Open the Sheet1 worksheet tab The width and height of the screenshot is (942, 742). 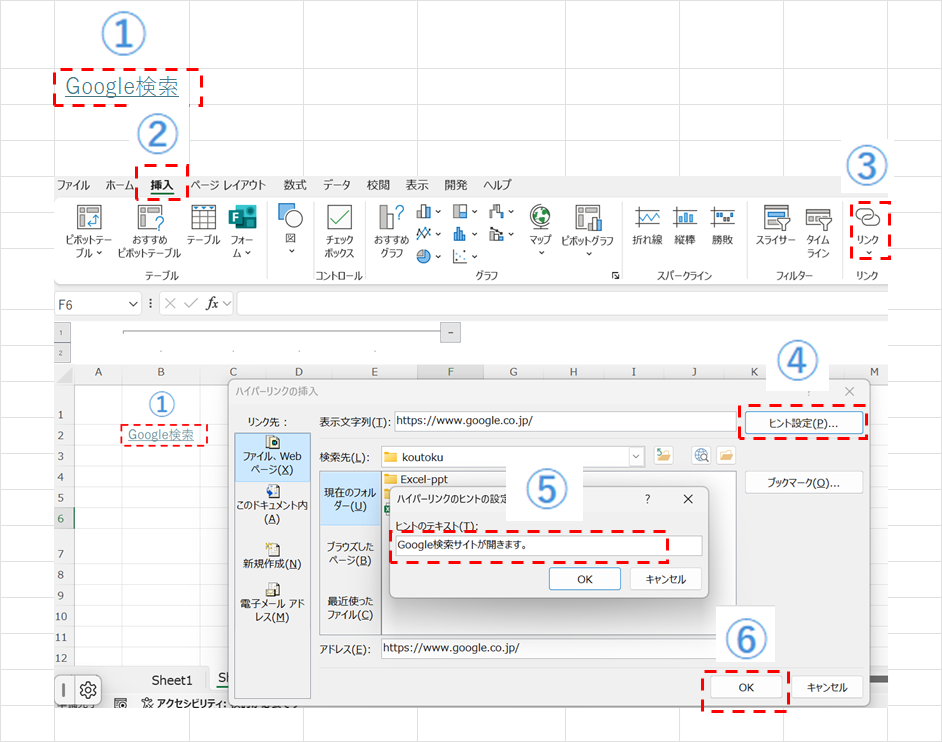(171, 680)
